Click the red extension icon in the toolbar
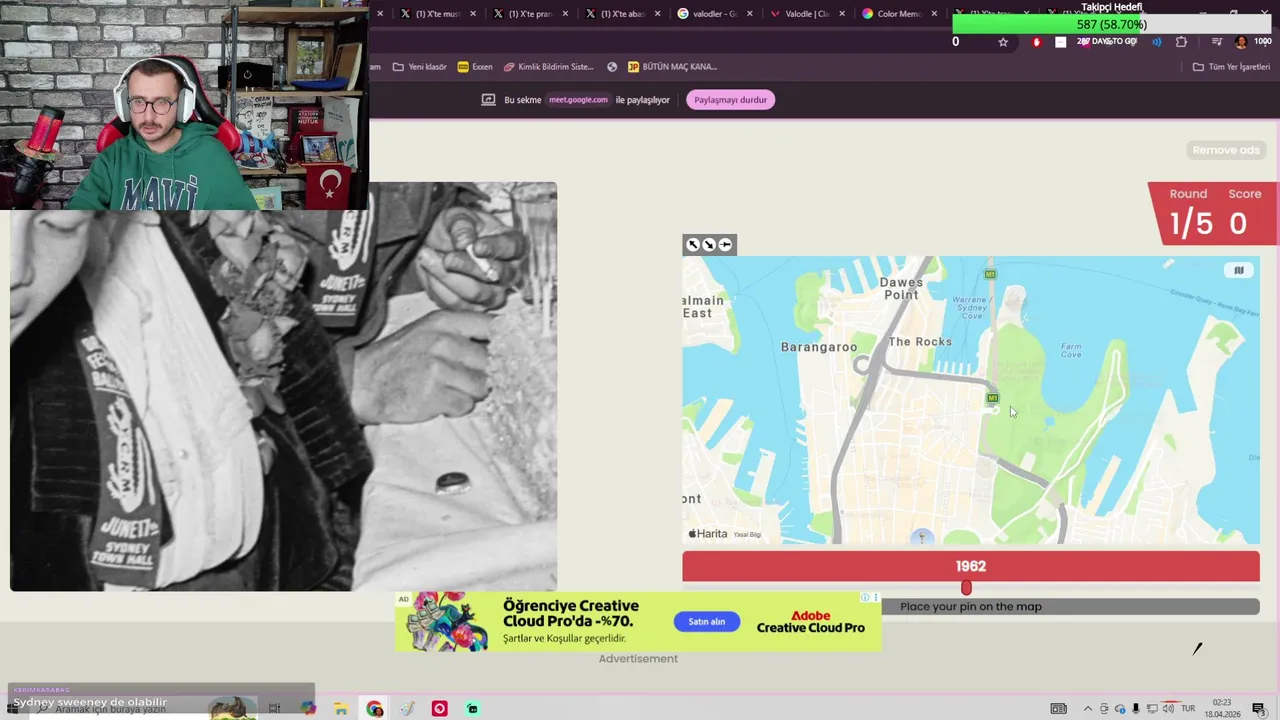 coord(1037,42)
